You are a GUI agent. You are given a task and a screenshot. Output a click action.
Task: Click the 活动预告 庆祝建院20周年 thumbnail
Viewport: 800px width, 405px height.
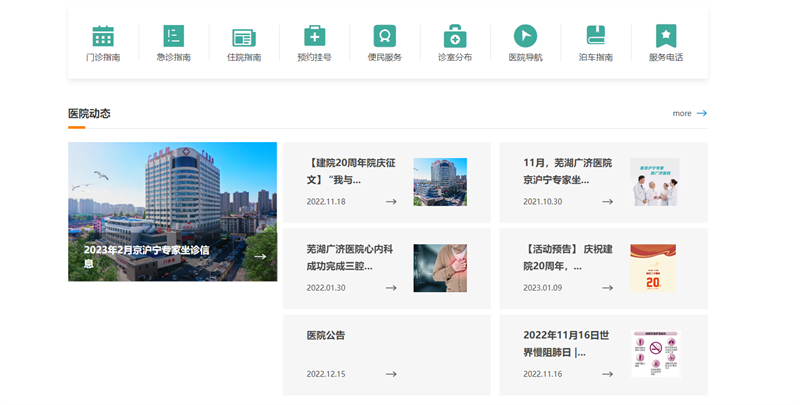coord(653,268)
